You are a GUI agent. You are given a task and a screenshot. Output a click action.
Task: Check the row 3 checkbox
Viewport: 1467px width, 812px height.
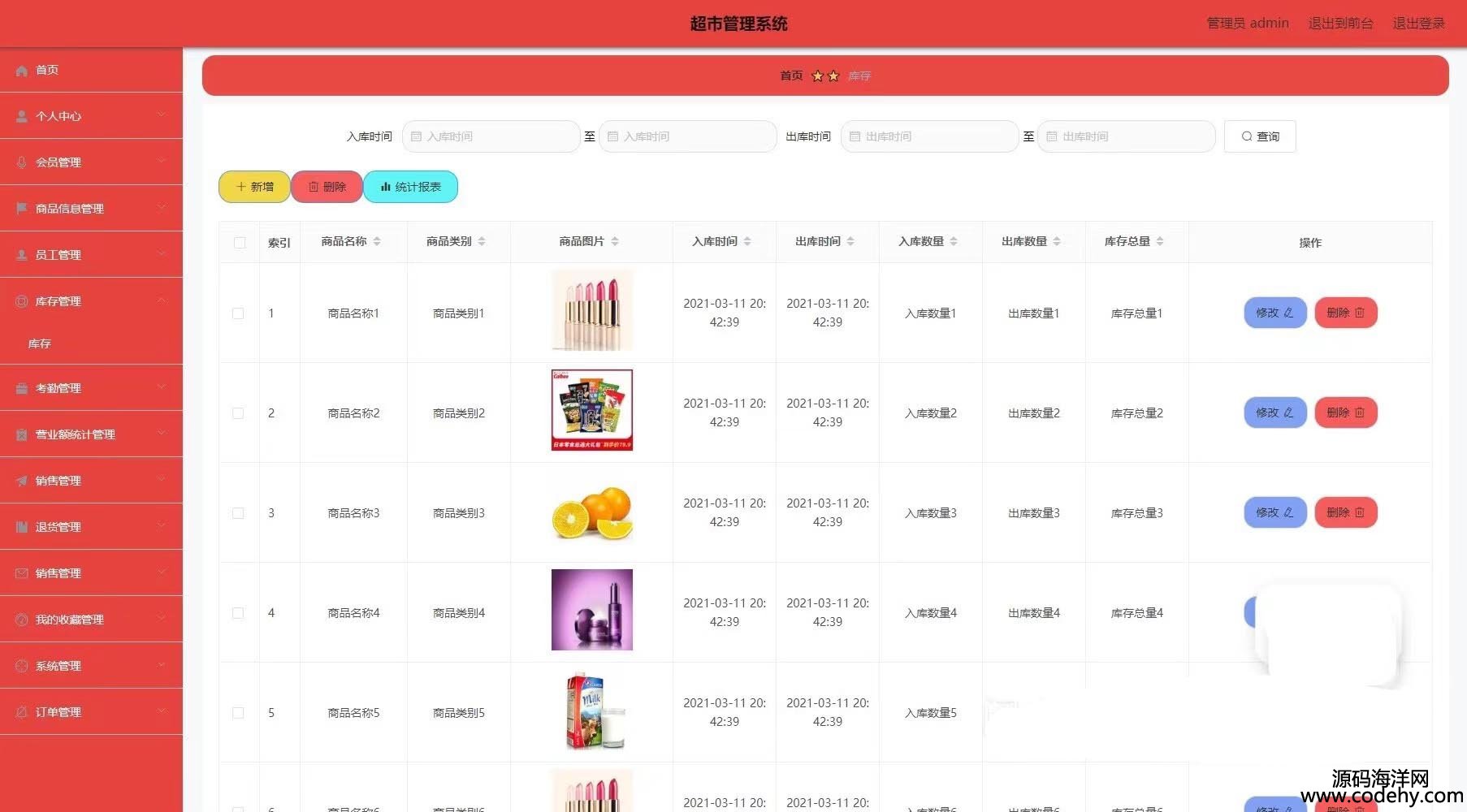238,513
